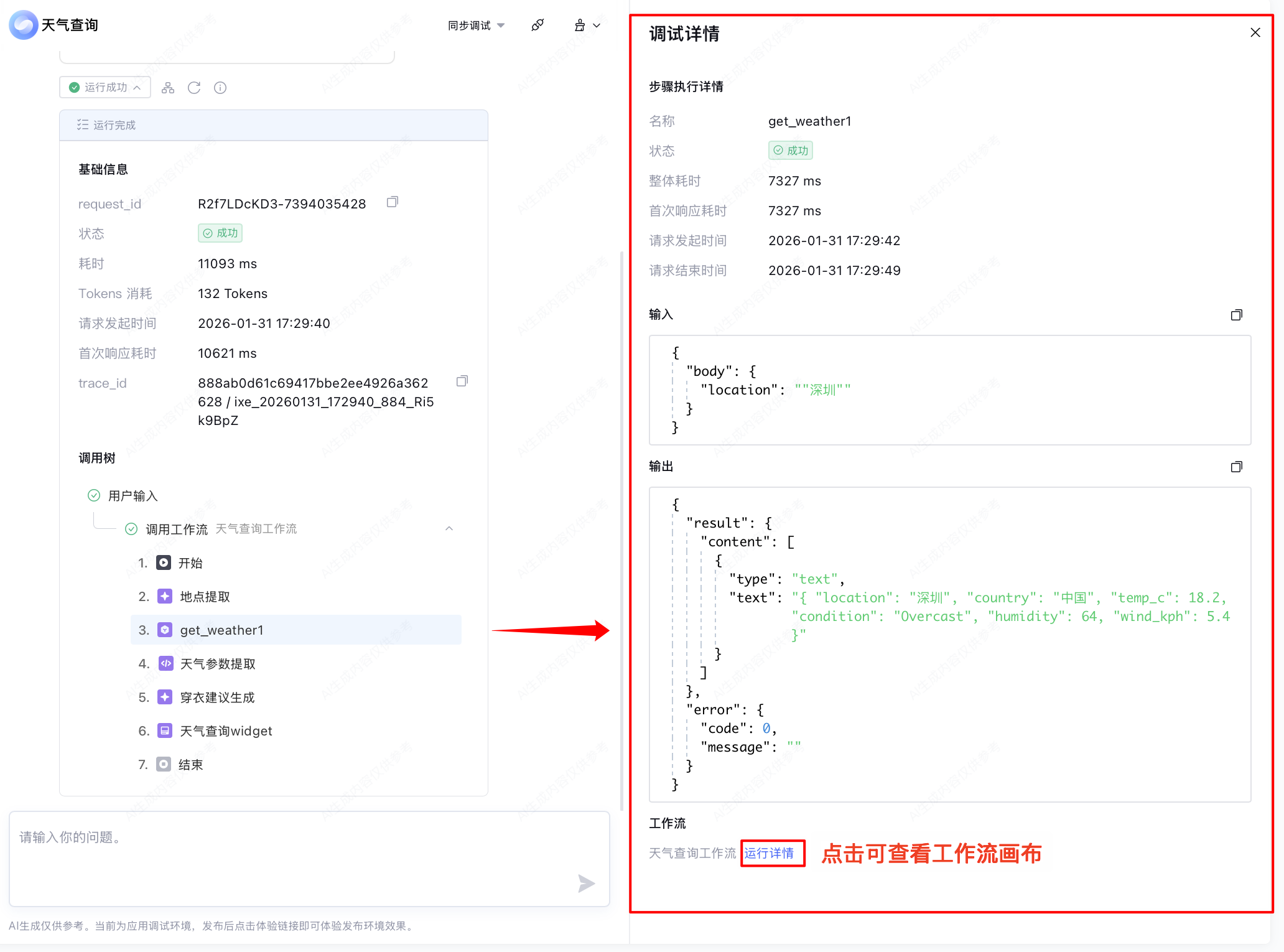Select the 穿衣建议生成 step
This screenshot has width=1284, height=952.
[x=217, y=698]
